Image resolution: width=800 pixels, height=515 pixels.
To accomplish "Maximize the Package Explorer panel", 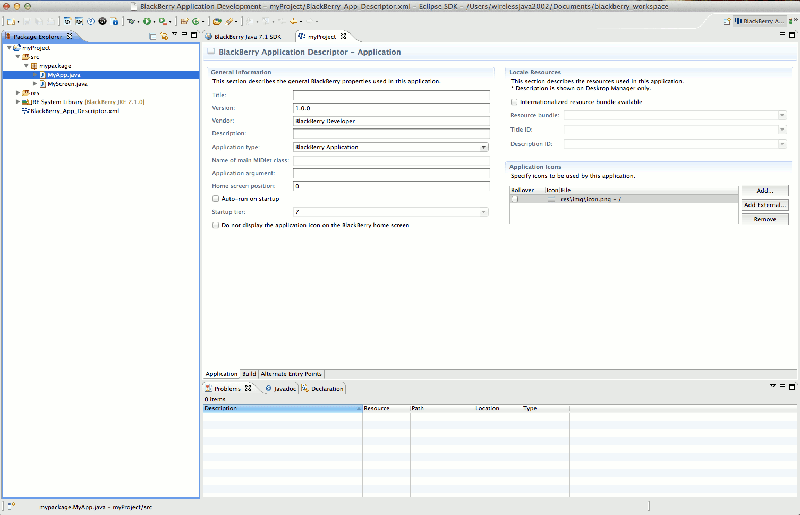I will coord(194,35).
